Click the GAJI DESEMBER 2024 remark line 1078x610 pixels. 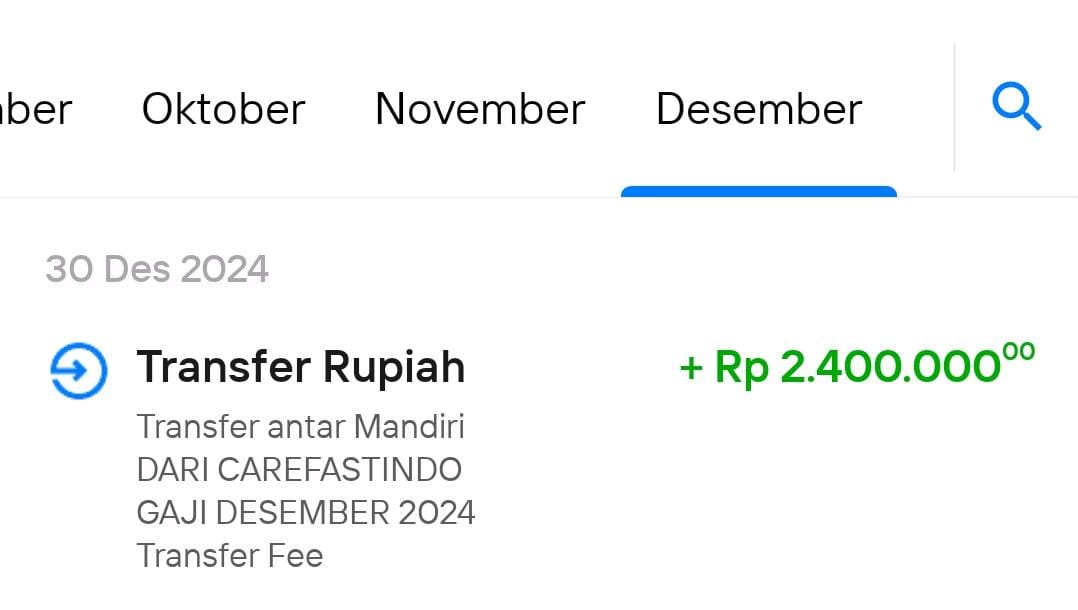(x=306, y=513)
